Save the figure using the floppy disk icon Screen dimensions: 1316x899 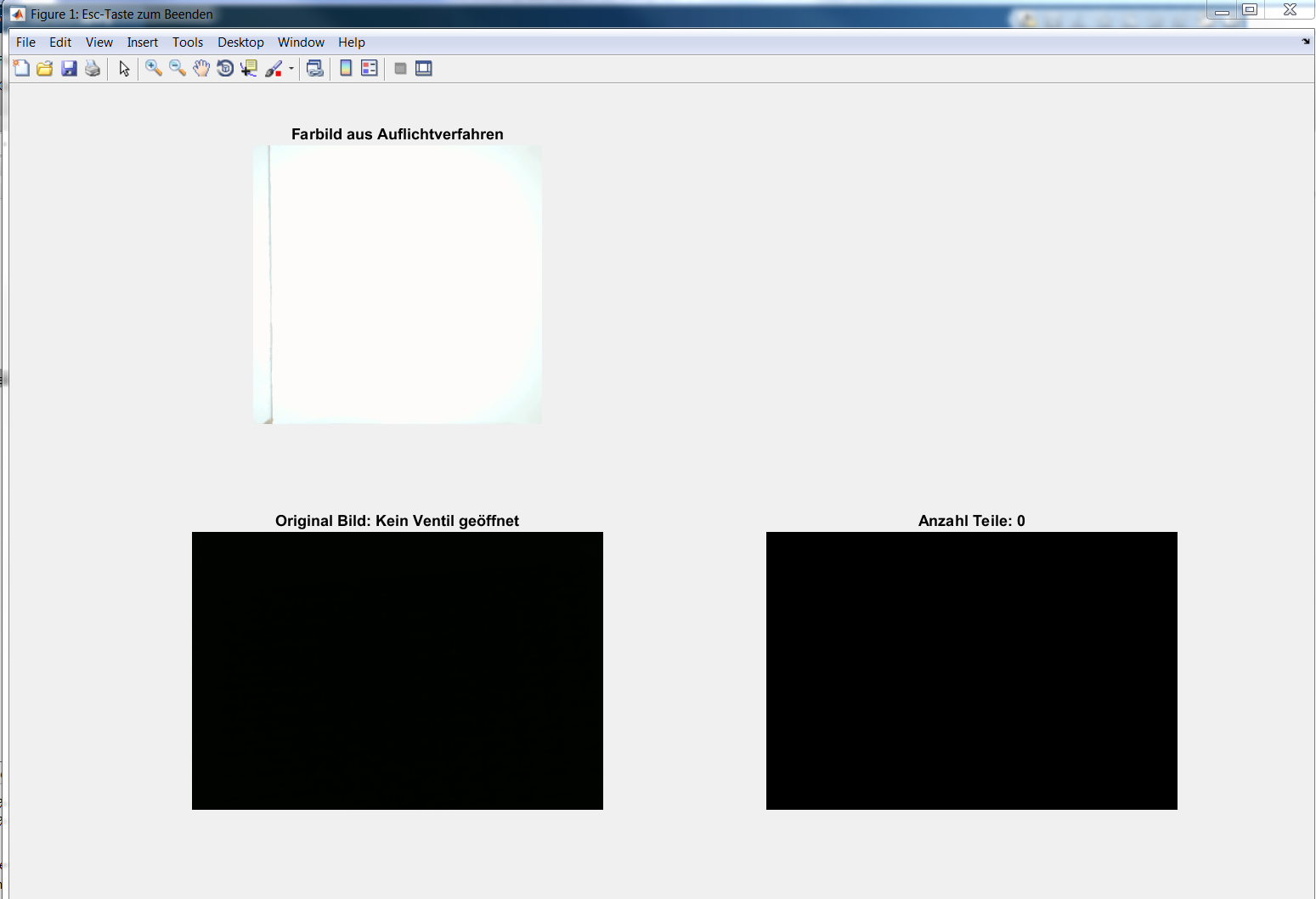point(69,69)
